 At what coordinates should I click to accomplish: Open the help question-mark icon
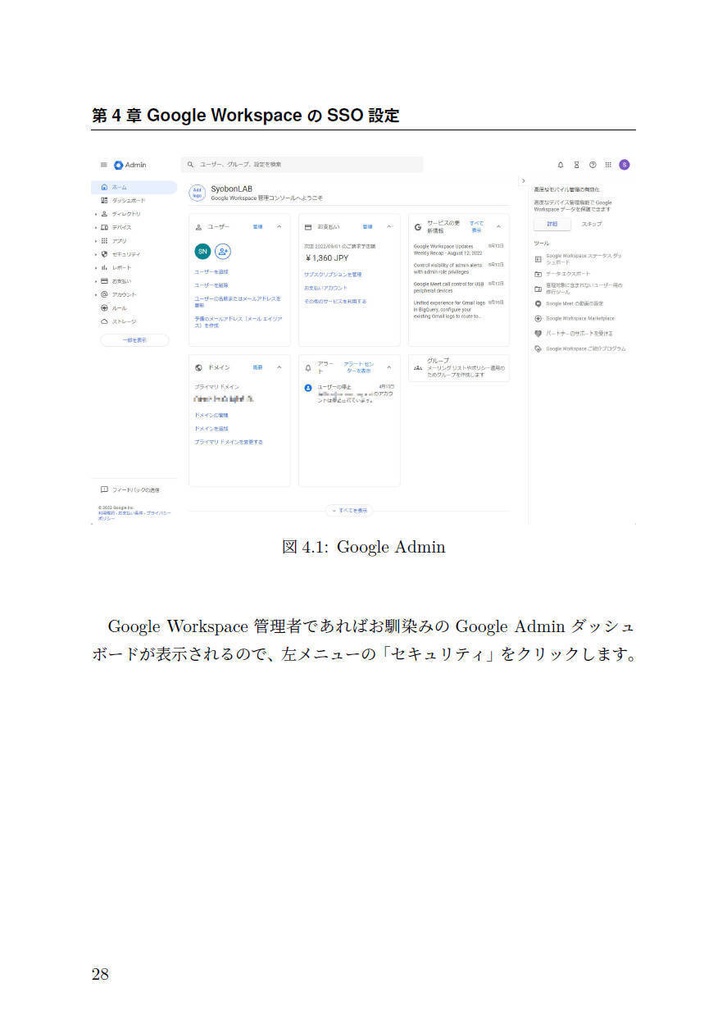pyautogui.click(x=592, y=165)
